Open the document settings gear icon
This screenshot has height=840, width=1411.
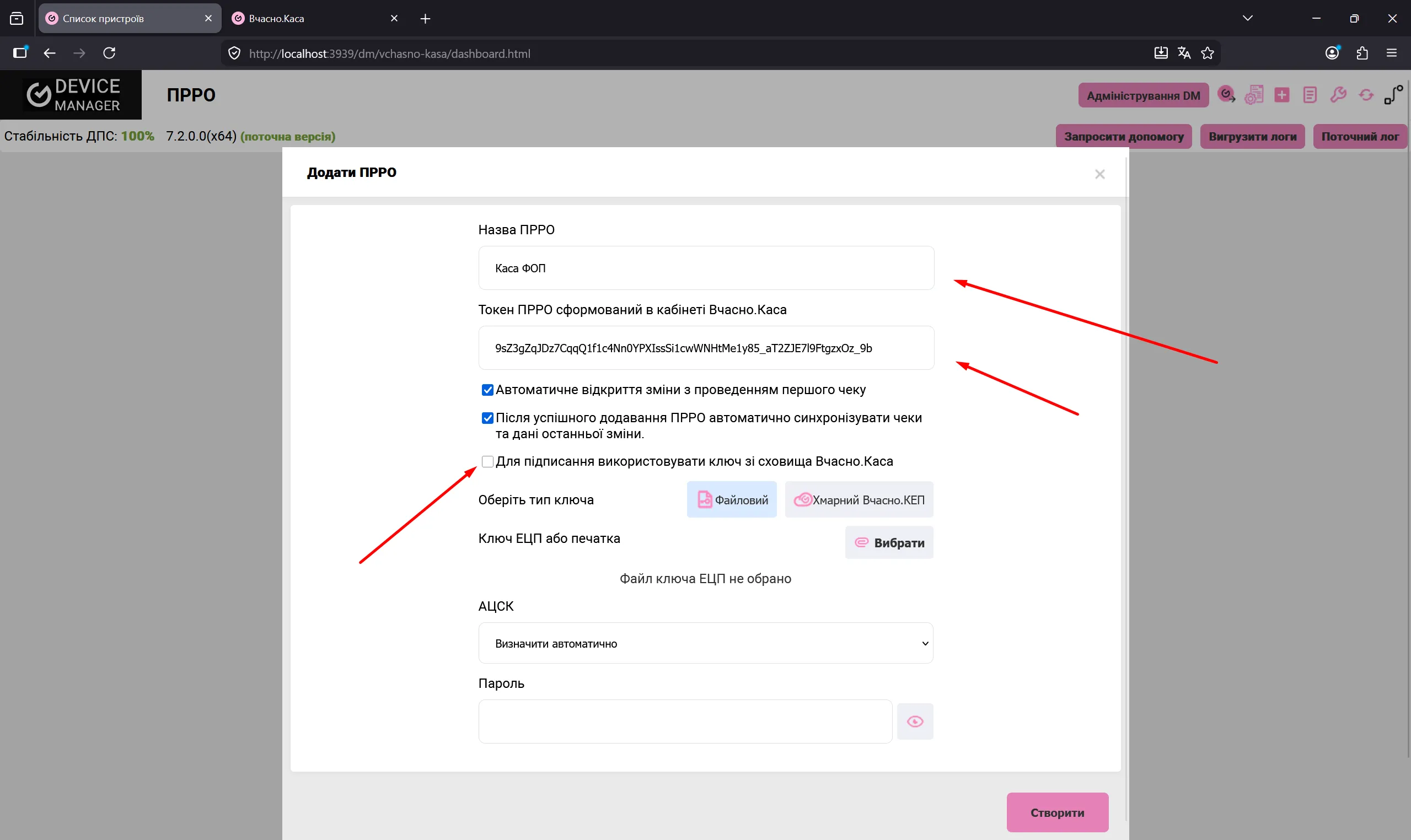click(1254, 95)
